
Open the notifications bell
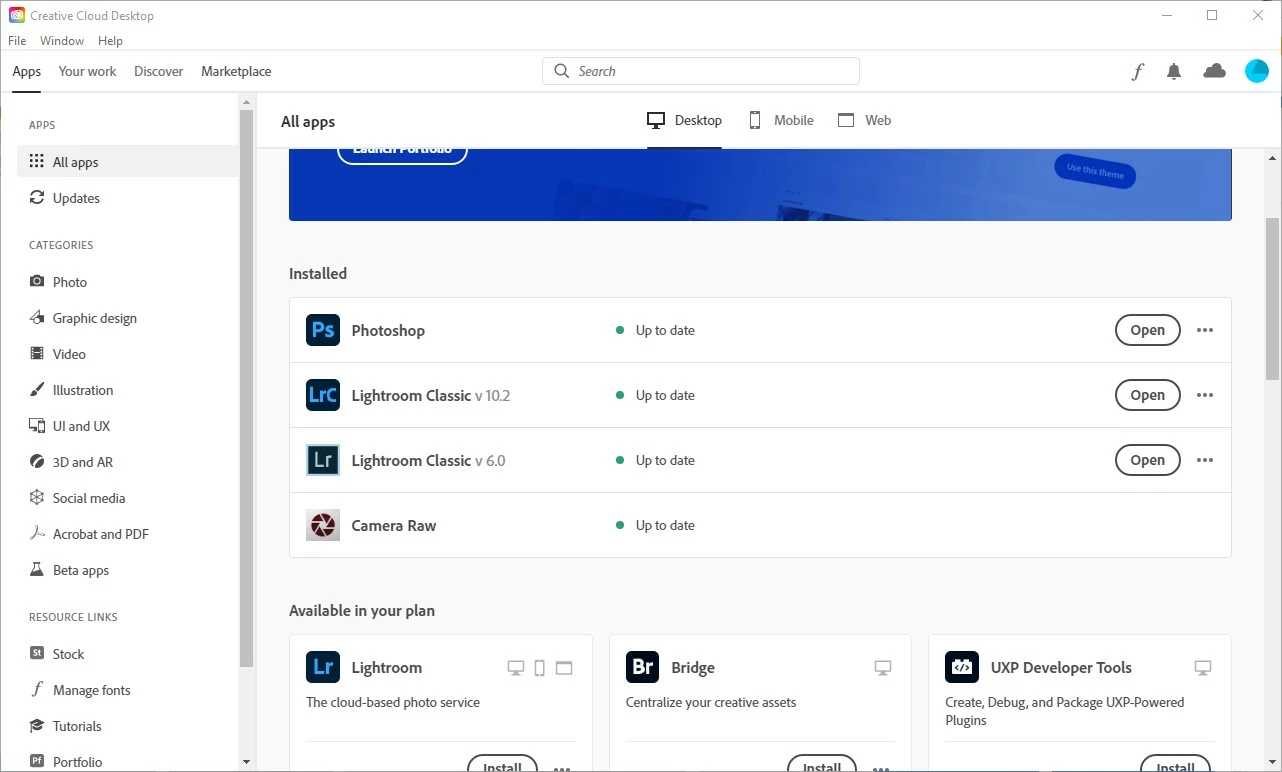[x=1174, y=71]
